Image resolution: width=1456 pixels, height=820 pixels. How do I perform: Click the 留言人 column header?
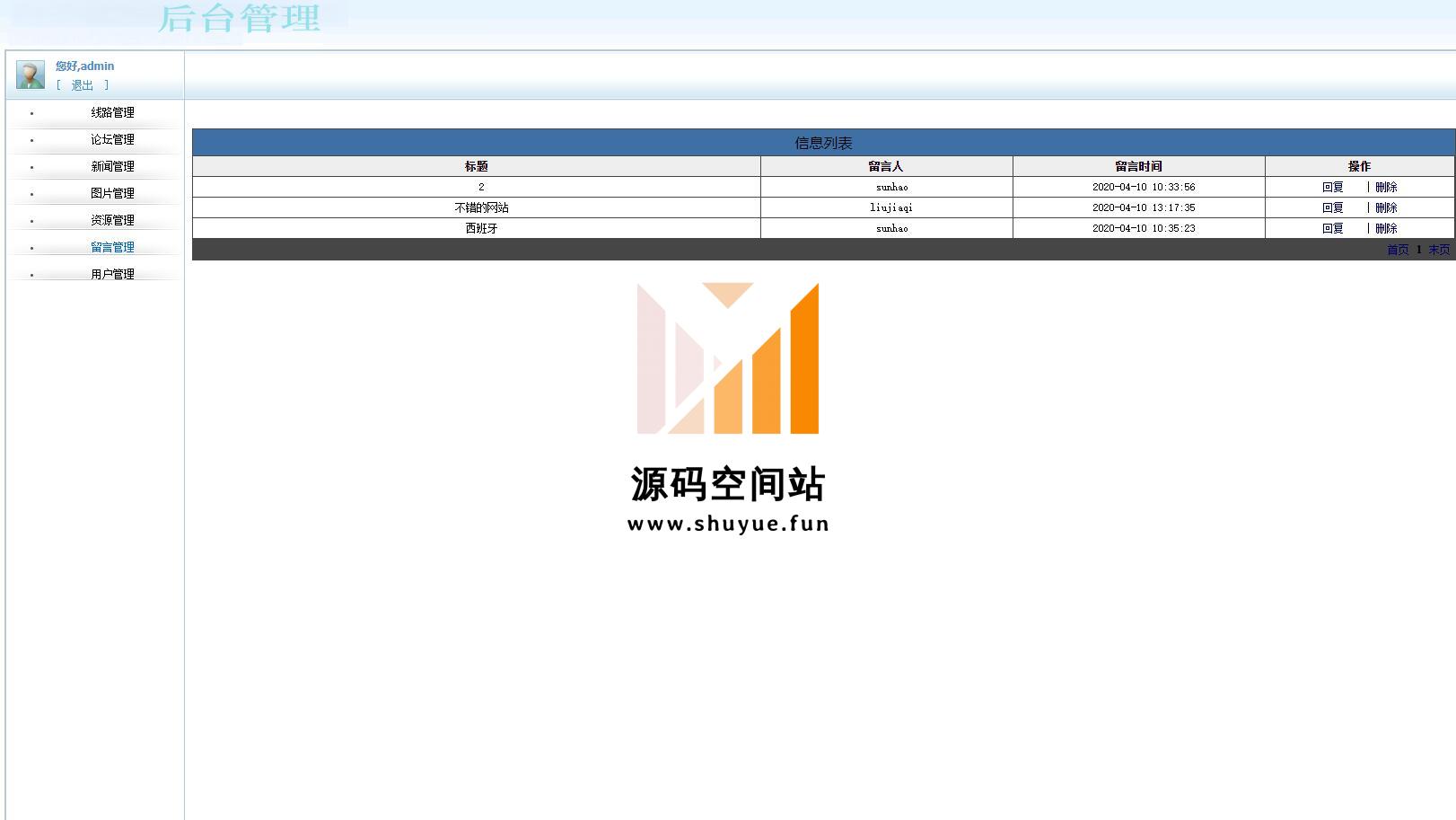[x=886, y=166]
